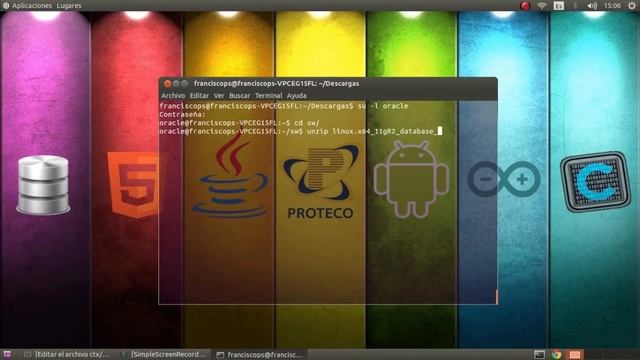Click the C language chip logo on desktop
This screenshot has width=640, height=360.
pyautogui.click(x=595, y=182)
